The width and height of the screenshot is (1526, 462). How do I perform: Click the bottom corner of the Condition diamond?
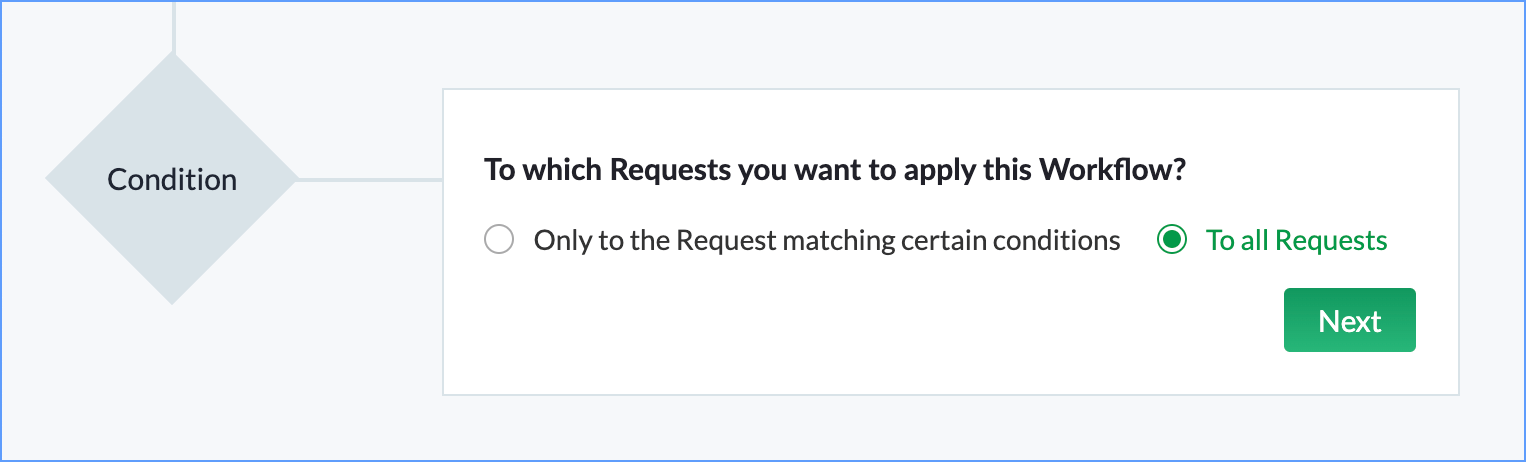coord(172,296)
